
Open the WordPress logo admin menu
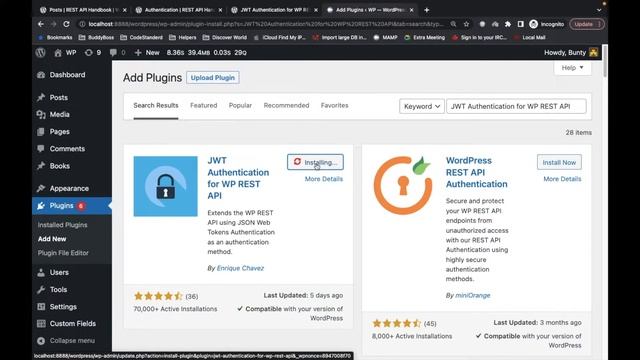40,53
